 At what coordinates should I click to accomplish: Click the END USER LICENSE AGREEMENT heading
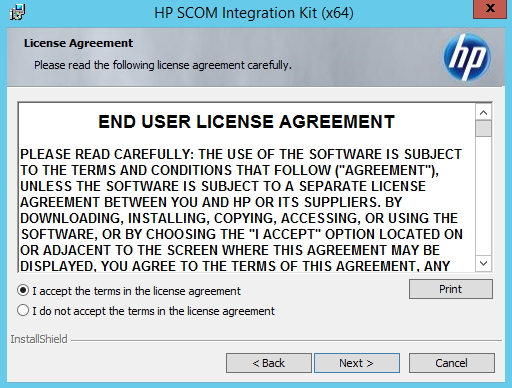pyautogui.click(x=247, y=122)
